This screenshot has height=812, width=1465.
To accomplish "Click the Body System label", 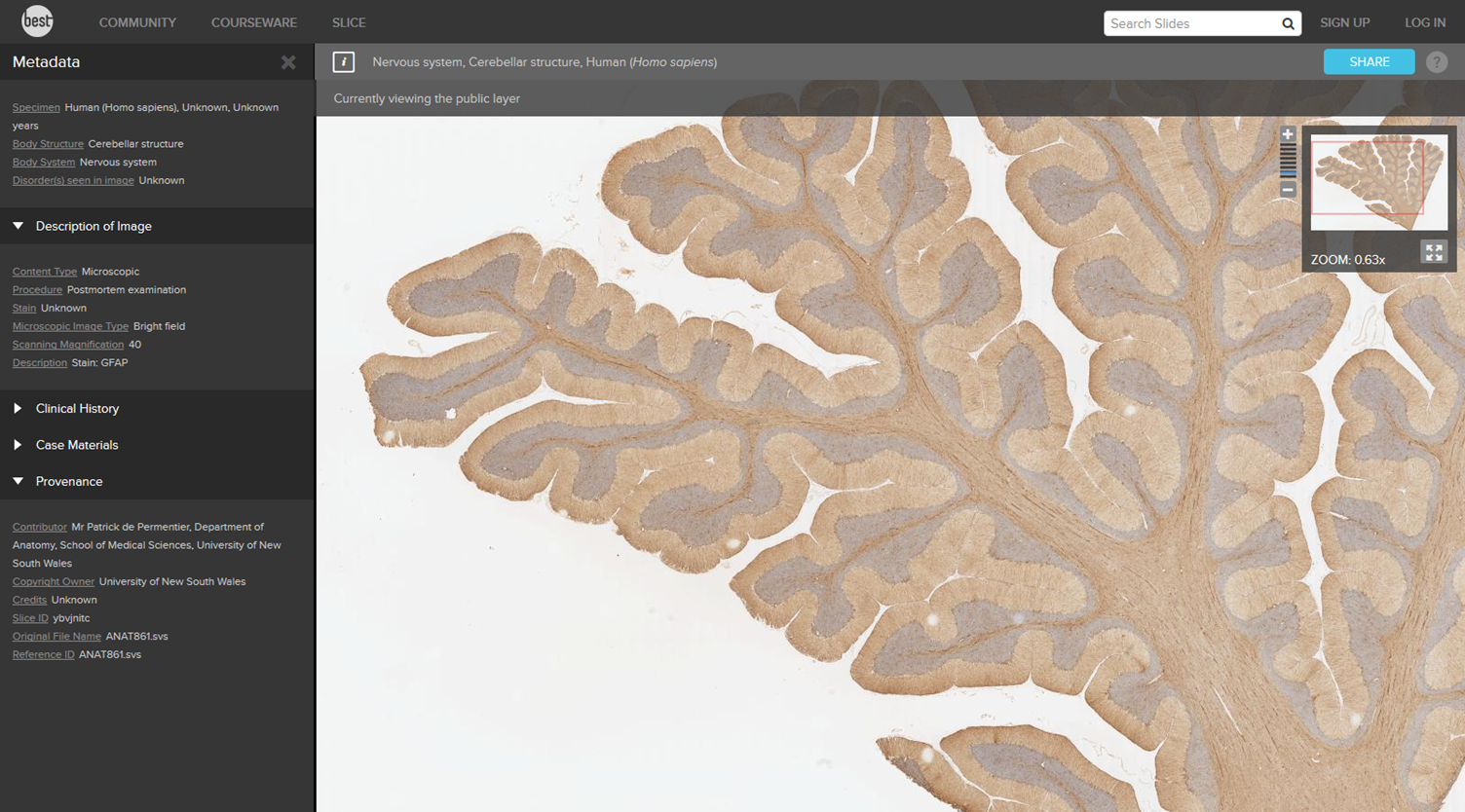I will (44, 163).
